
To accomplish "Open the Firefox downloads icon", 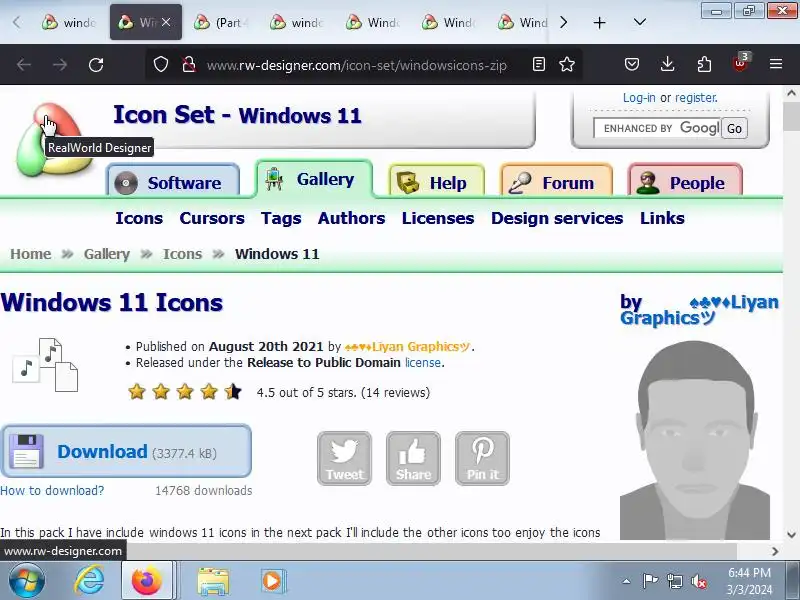I will pyautogui.click(x=667, y=64).
